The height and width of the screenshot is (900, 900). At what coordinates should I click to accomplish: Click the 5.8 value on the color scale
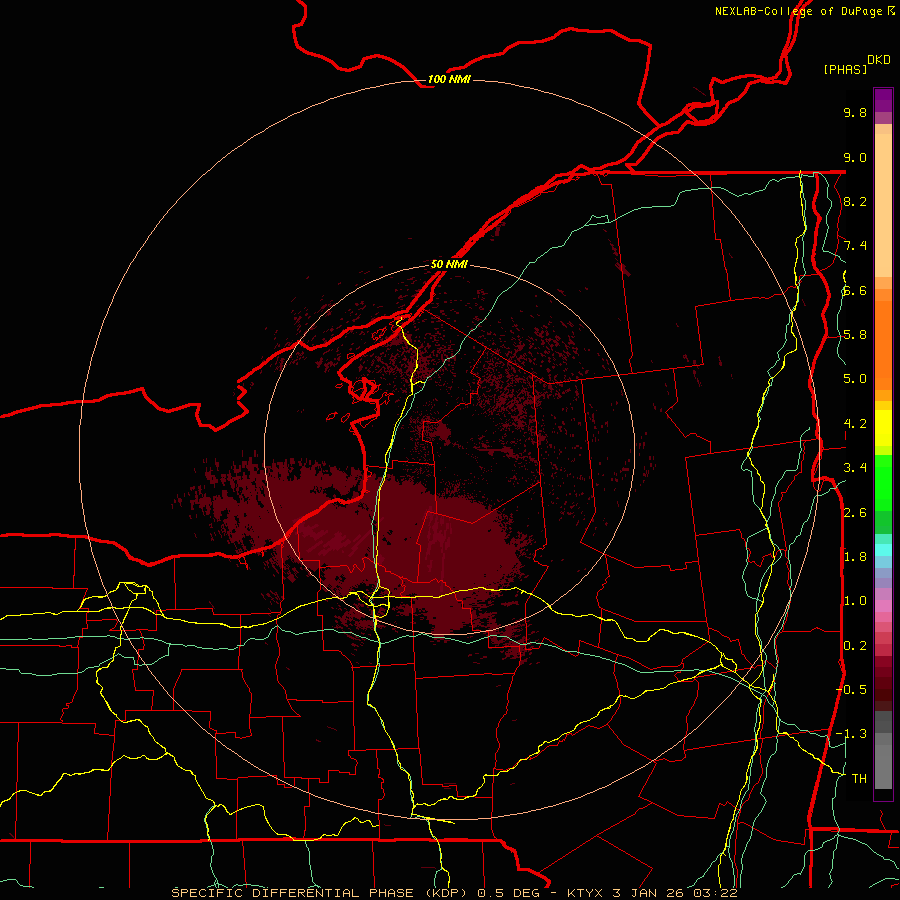pyautogui.click(x=855, y=334)
